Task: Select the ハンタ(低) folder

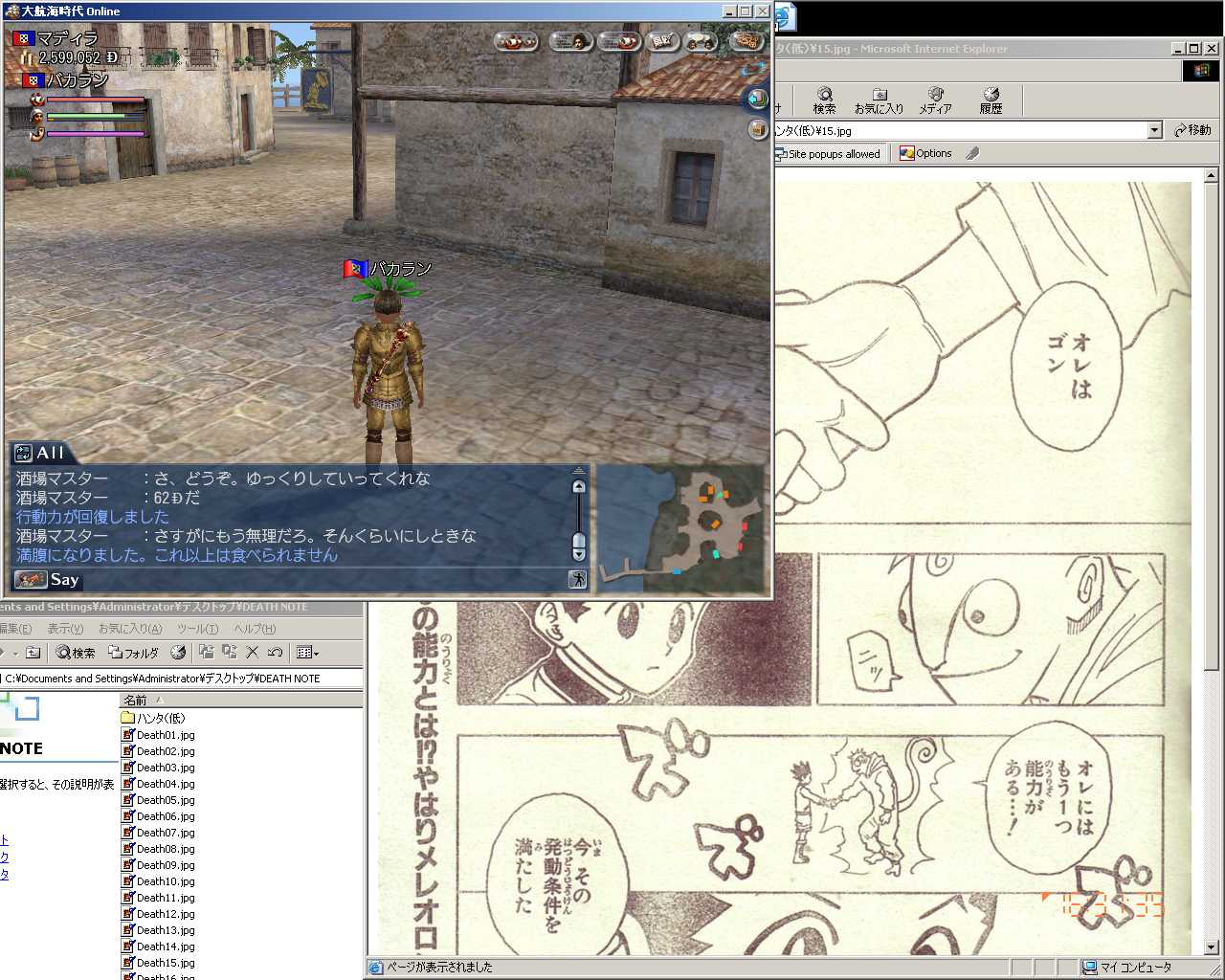Action: [x=153, y=718]
